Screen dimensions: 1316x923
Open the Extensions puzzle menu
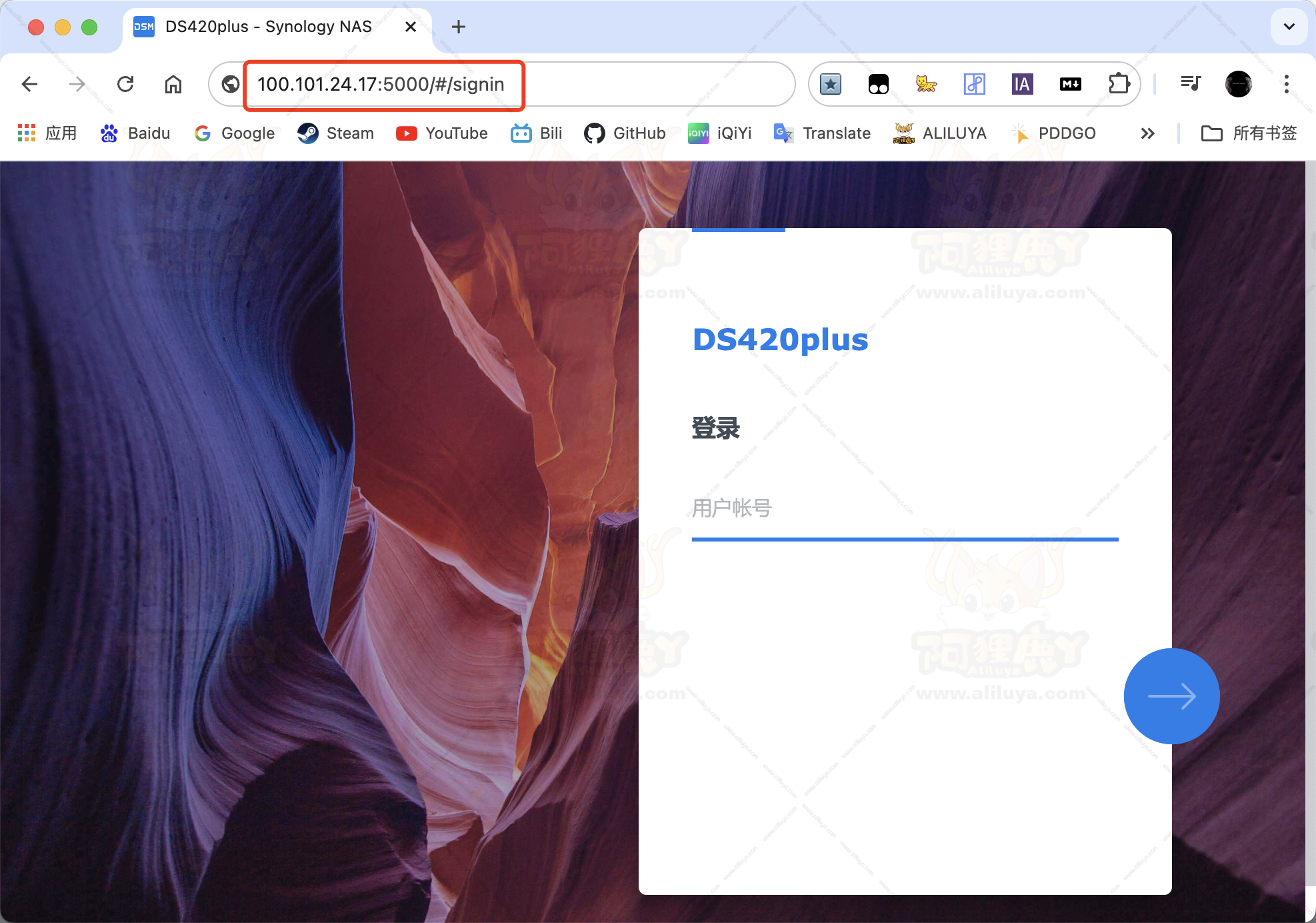point(1119,84)
